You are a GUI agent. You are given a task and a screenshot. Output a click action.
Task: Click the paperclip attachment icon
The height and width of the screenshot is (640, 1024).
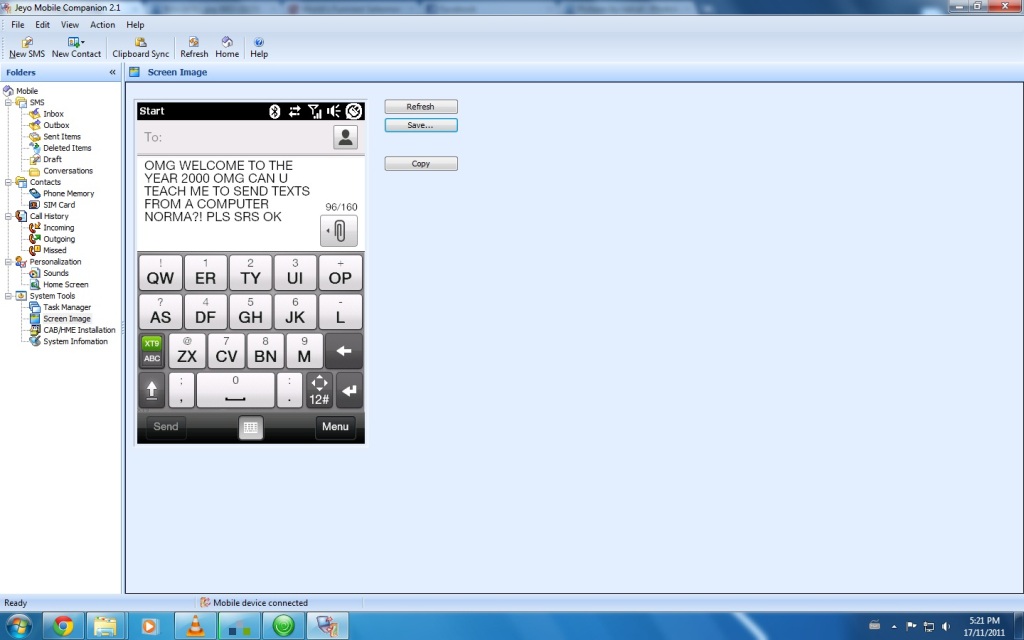point(340,231)
